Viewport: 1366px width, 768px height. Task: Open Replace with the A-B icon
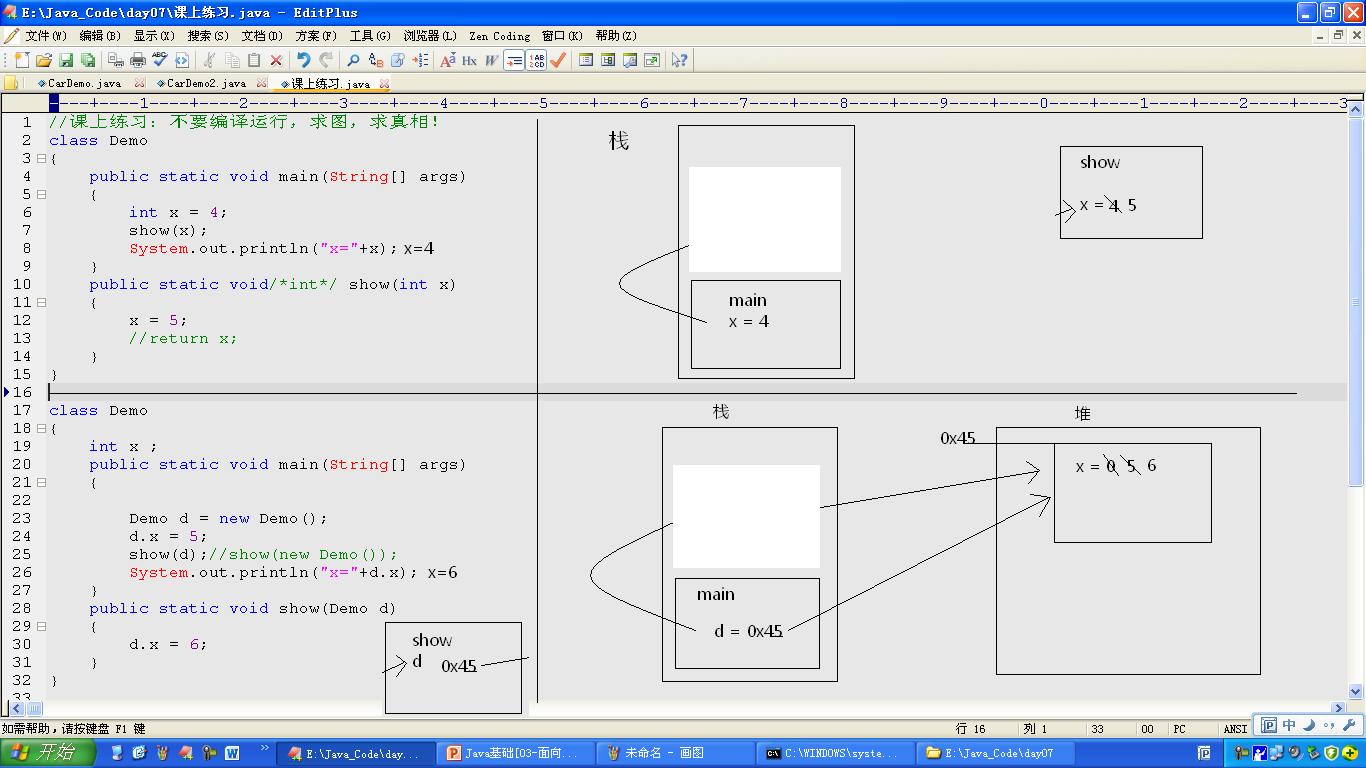pos(376,60)
